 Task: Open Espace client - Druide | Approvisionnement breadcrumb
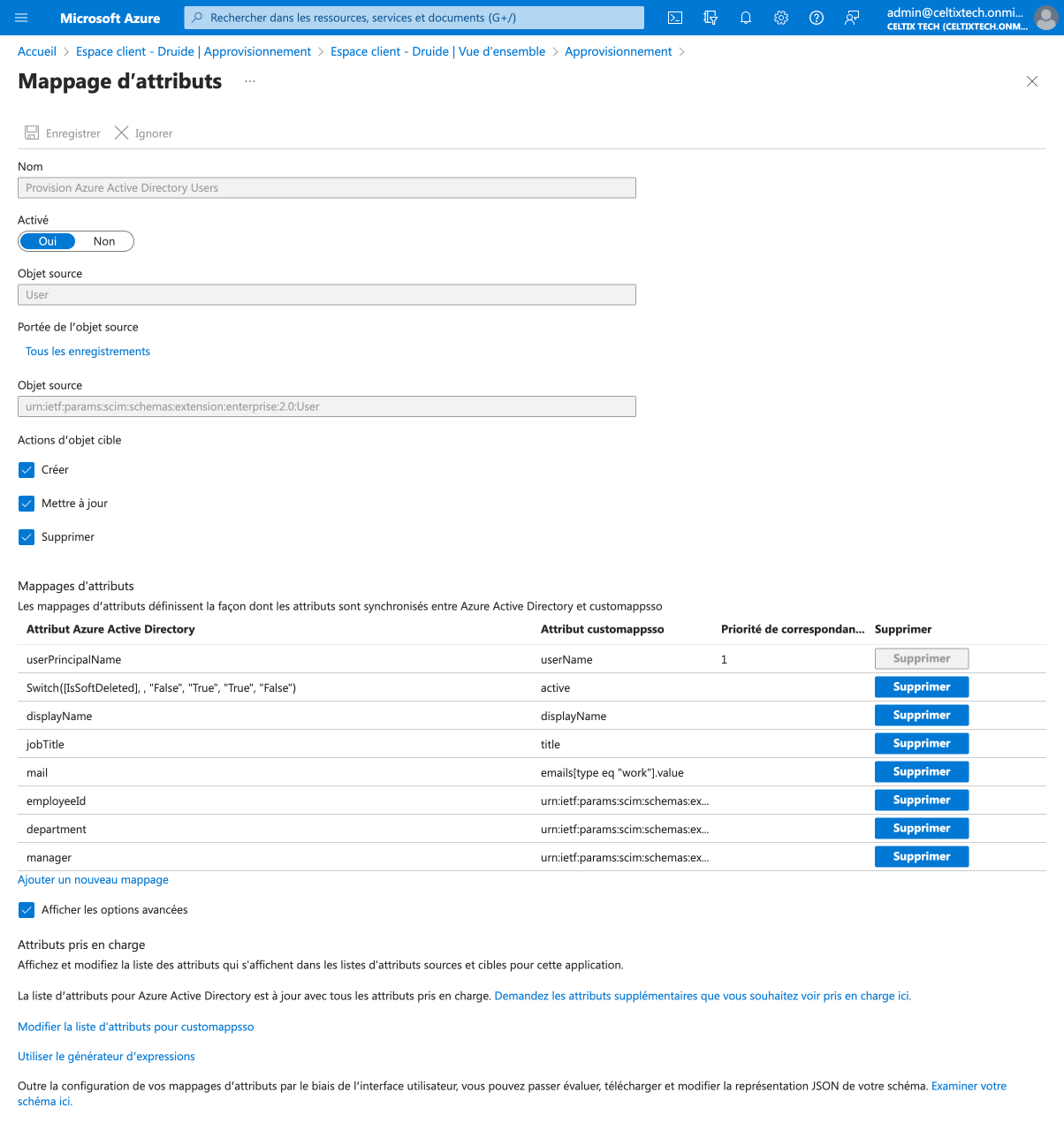point(194,51)
